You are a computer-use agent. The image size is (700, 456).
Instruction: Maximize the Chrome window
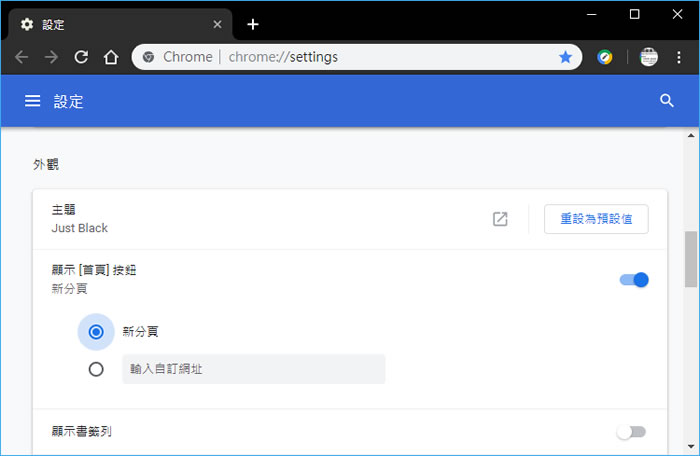pos(634,14)
